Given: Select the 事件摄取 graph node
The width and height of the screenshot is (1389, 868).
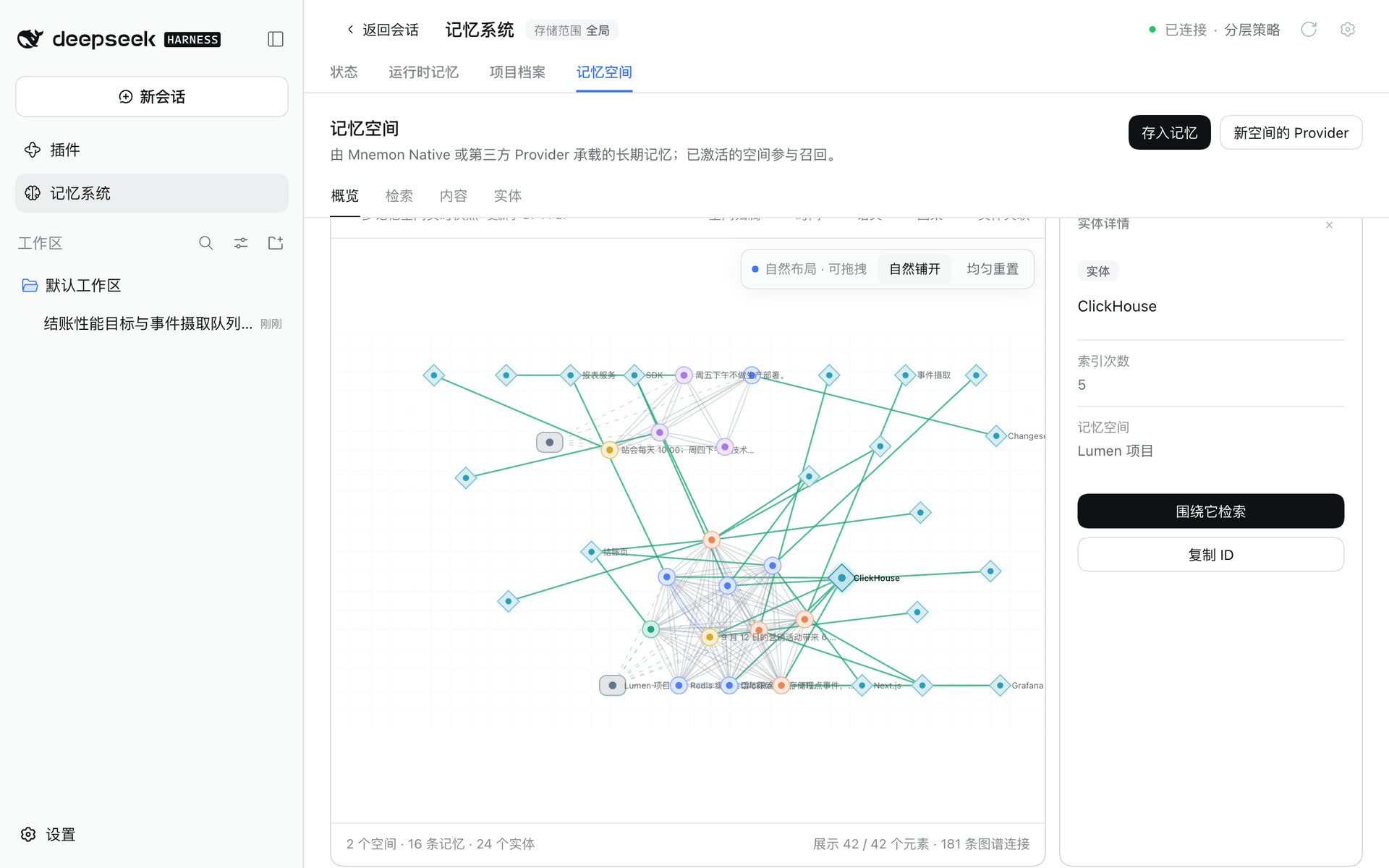Looking at the screenshot, I should pos(905,375).
